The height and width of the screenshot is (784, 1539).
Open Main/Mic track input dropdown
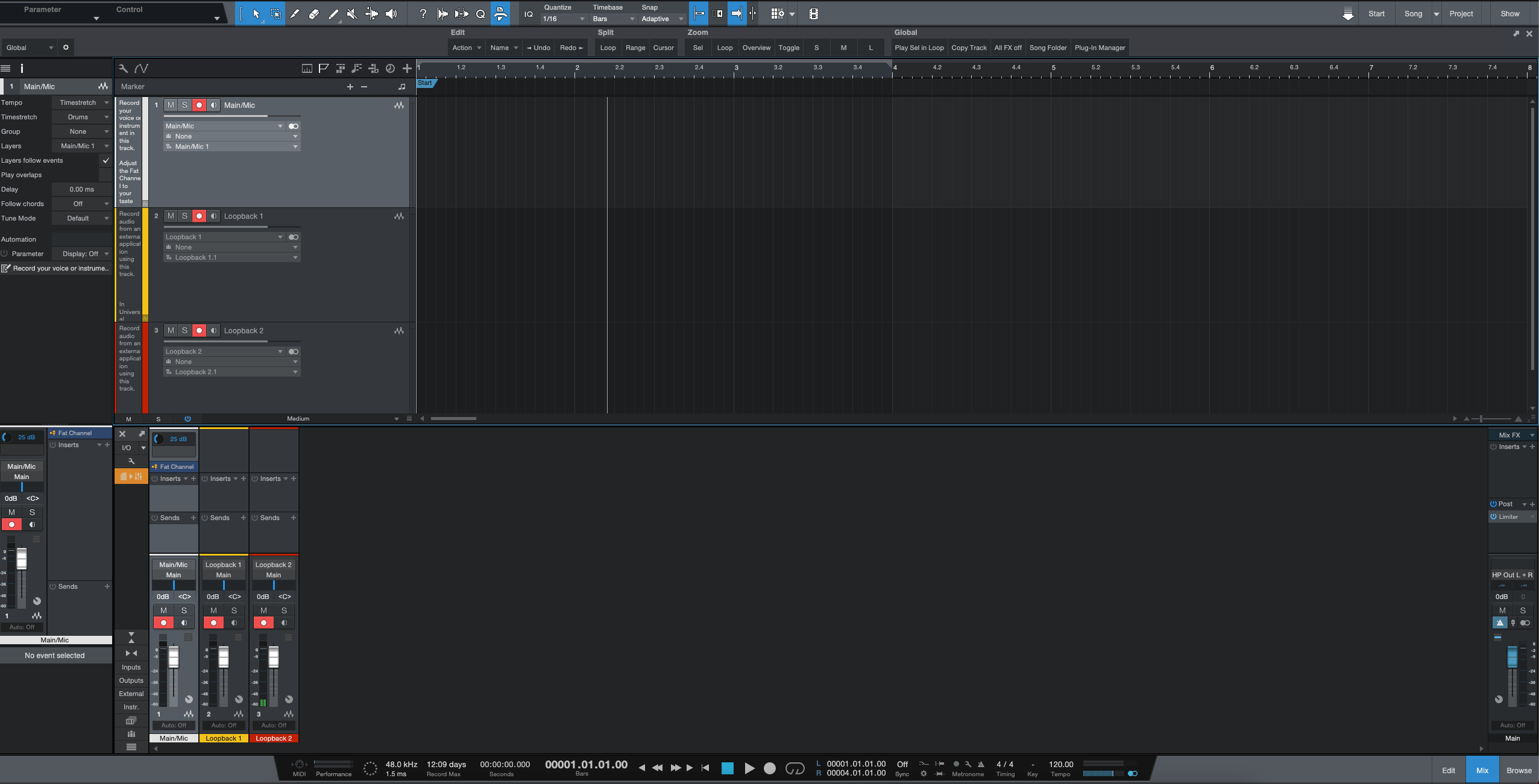click(224, 126)
